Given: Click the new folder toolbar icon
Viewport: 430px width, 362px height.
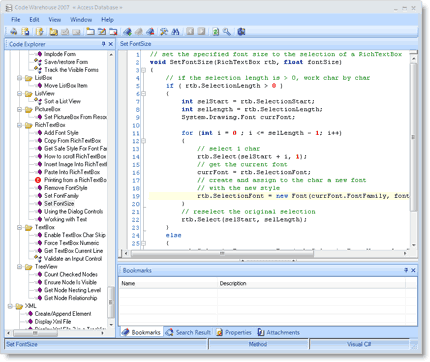Looking at the screenshot, I should [90, 32].
